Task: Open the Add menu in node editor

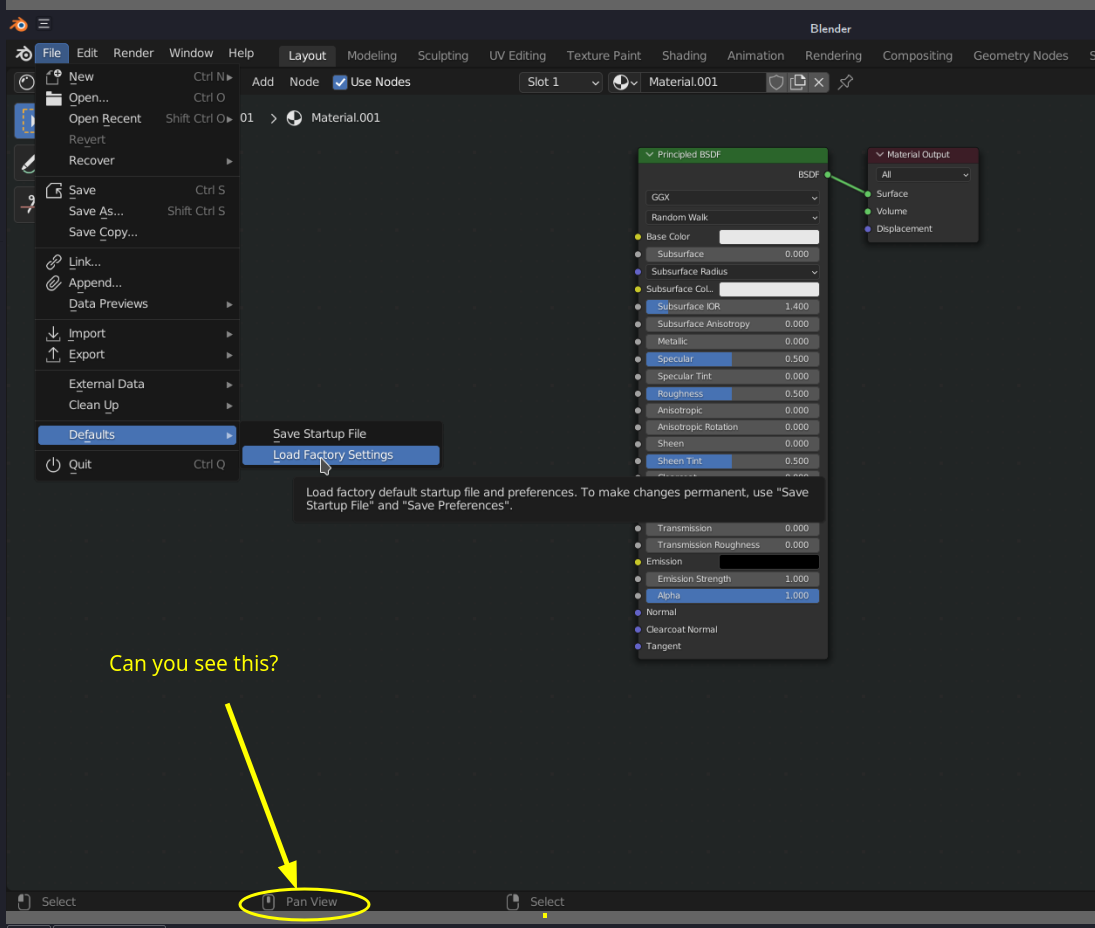Action: 263,82
